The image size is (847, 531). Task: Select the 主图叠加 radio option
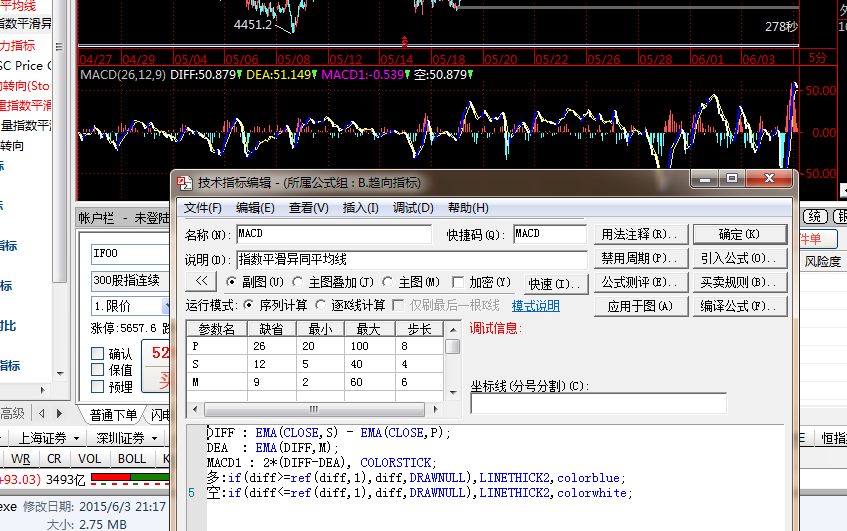300,283
